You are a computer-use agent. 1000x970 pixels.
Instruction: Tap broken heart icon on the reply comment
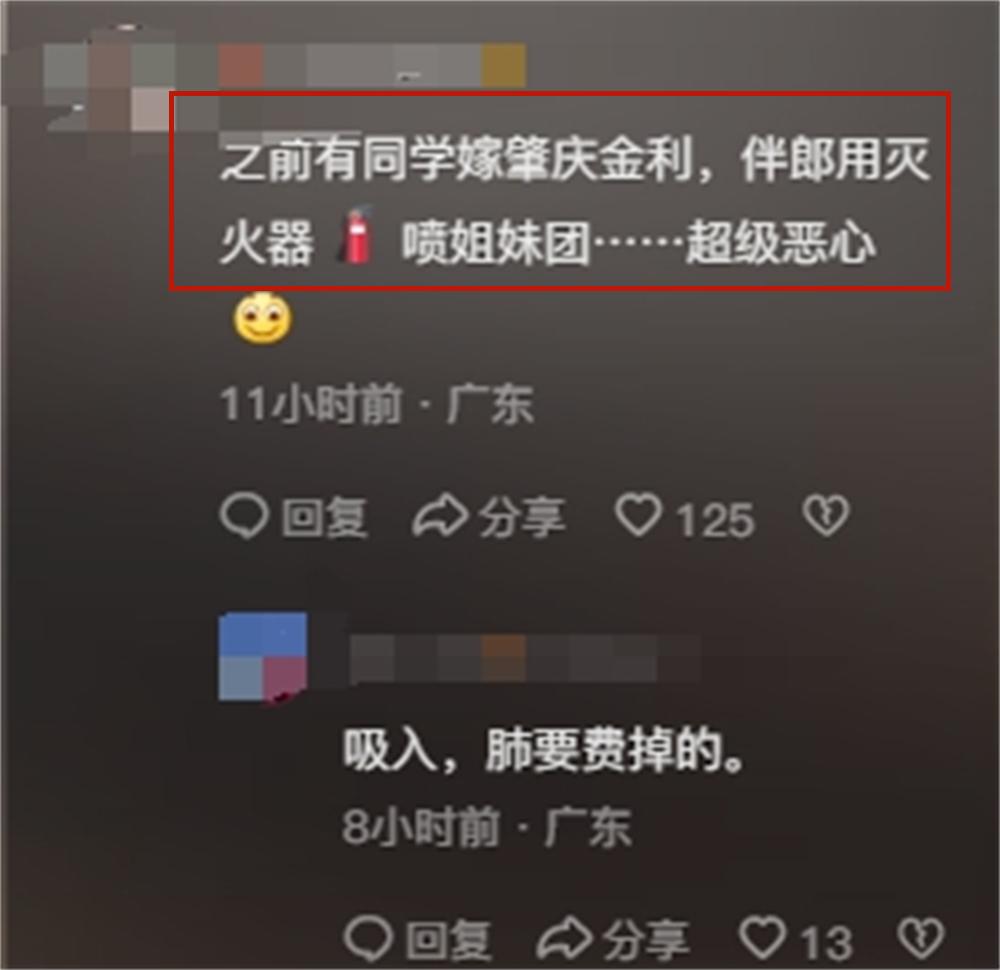(x=921, y=938)
